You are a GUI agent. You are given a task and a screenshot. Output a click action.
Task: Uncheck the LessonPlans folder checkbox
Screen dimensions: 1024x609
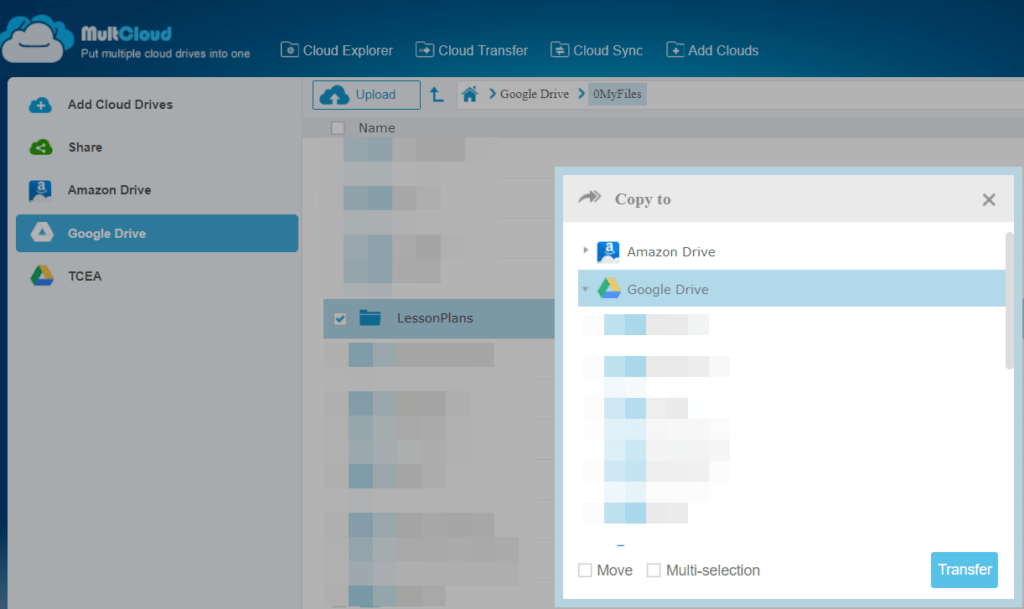340,319
